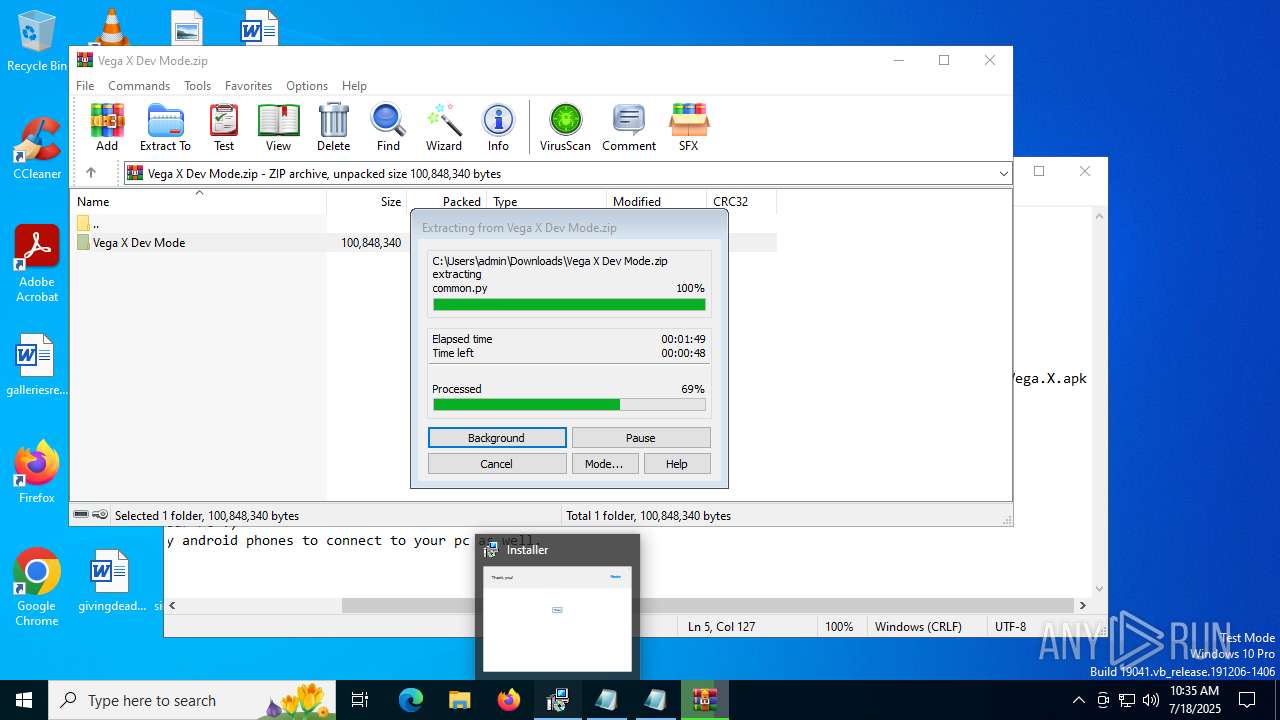Click the Installer window preview thumbnail
Image resolution: width=1280 pixels, height=720 pixels.
pos(557,619)
